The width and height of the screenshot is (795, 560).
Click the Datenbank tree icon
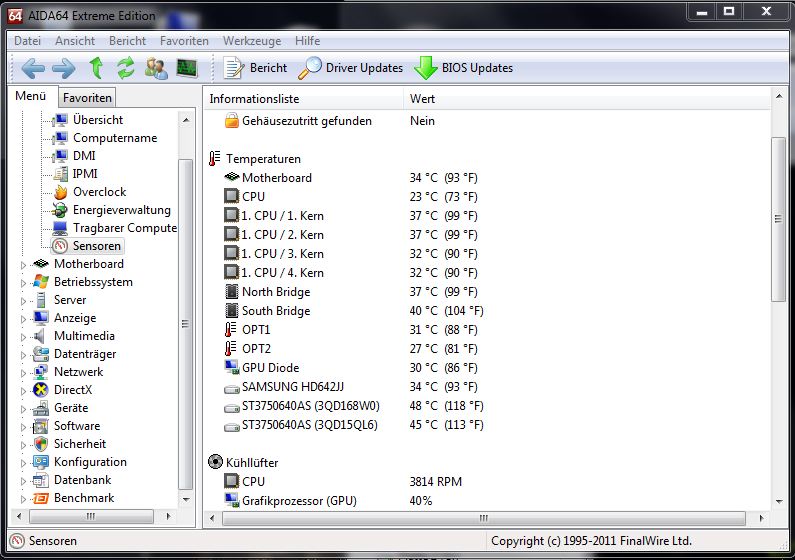[41, 480]
